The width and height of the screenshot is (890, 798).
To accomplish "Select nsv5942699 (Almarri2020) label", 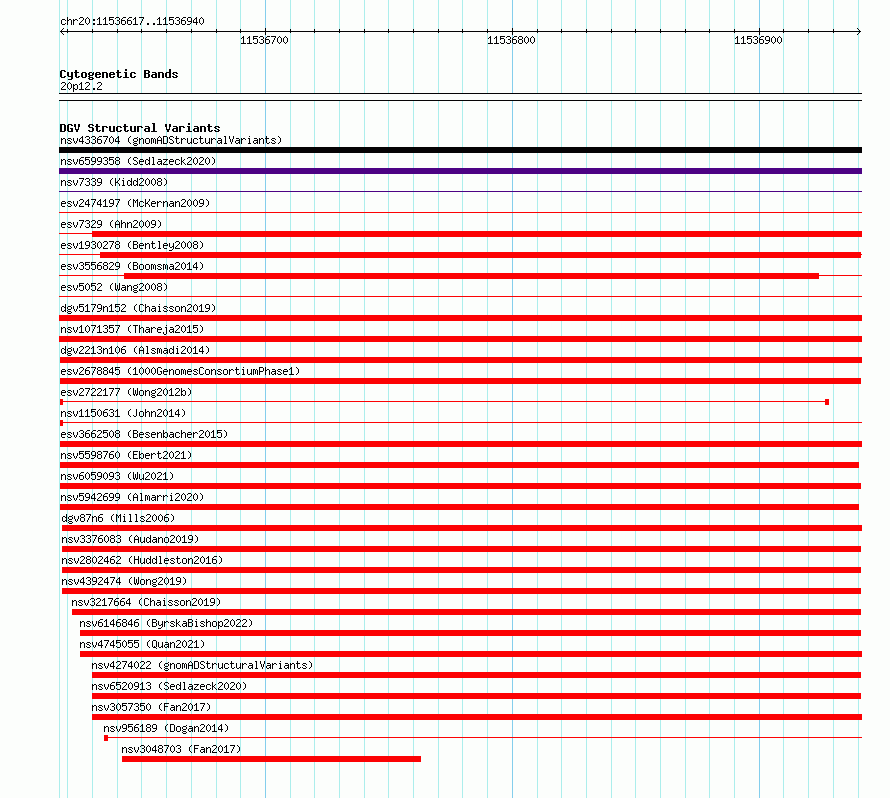I will (132, 497).
